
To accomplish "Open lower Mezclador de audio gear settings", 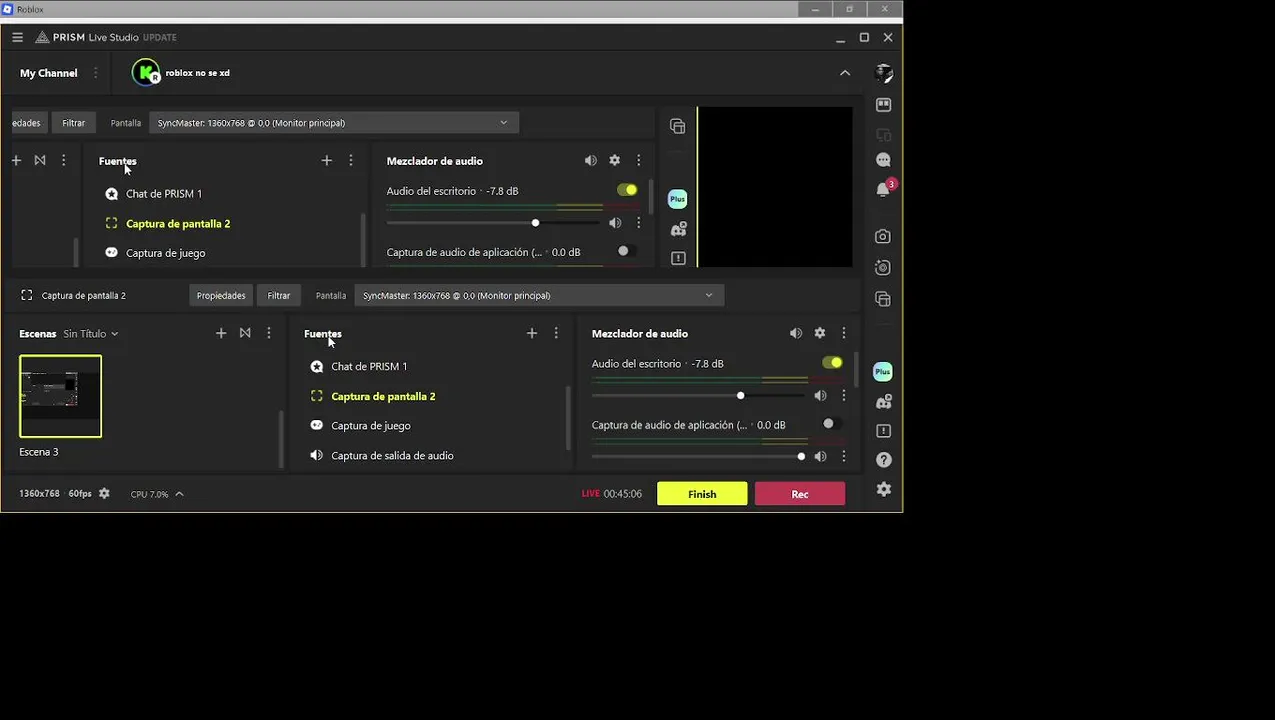I will coord(820,333).
